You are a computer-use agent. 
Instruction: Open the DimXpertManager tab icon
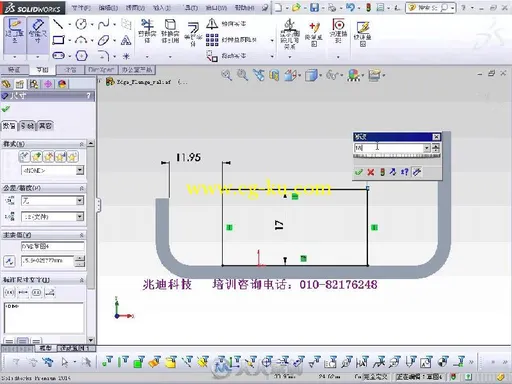tap(48, 84)
